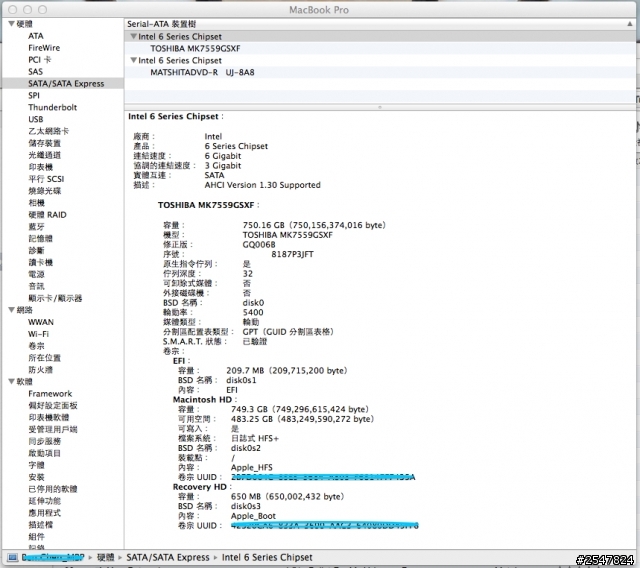This screenshot has height=568, width=640.
Task: Open the 印表機 sidebar item
Action: [x=40, y=167]
